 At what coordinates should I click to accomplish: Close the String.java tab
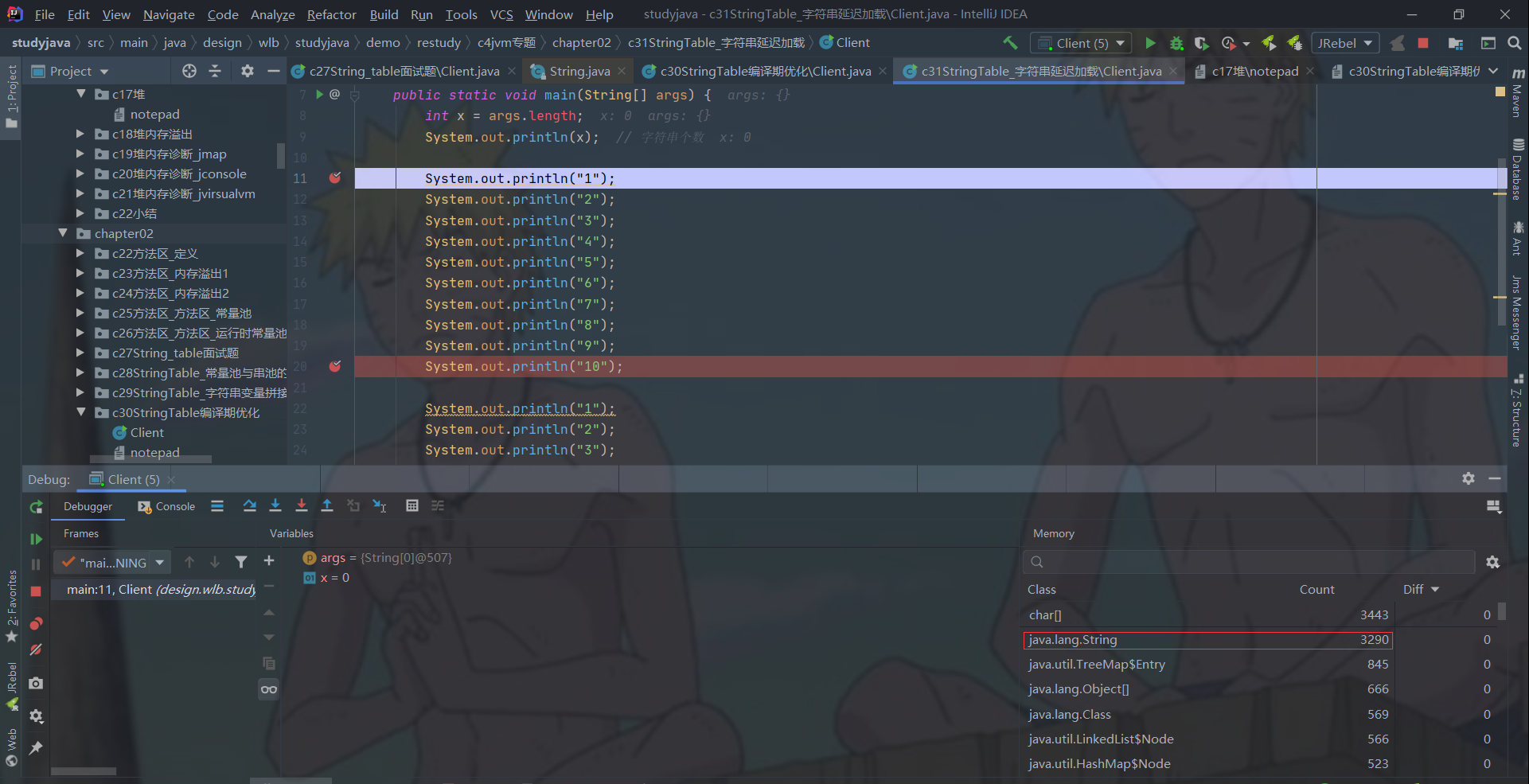[622, 72]
